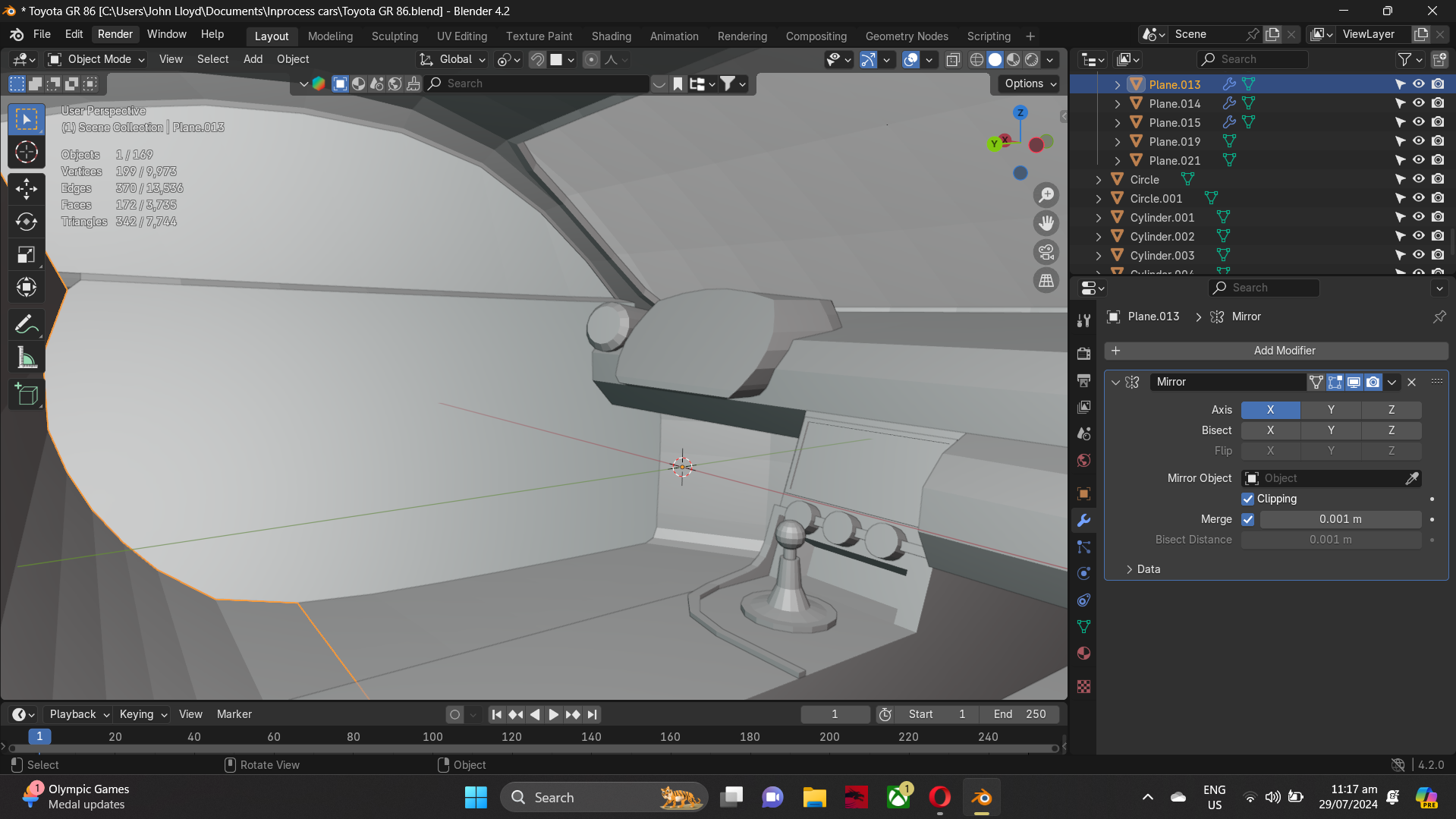
Task: Switch to the Modeling workspace tab
Action: (x=330, y=36)
